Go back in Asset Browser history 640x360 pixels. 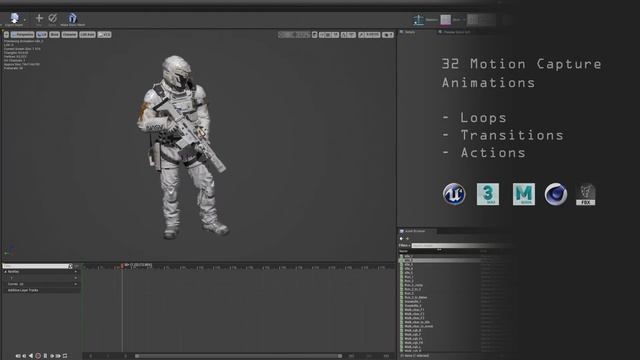401,239
